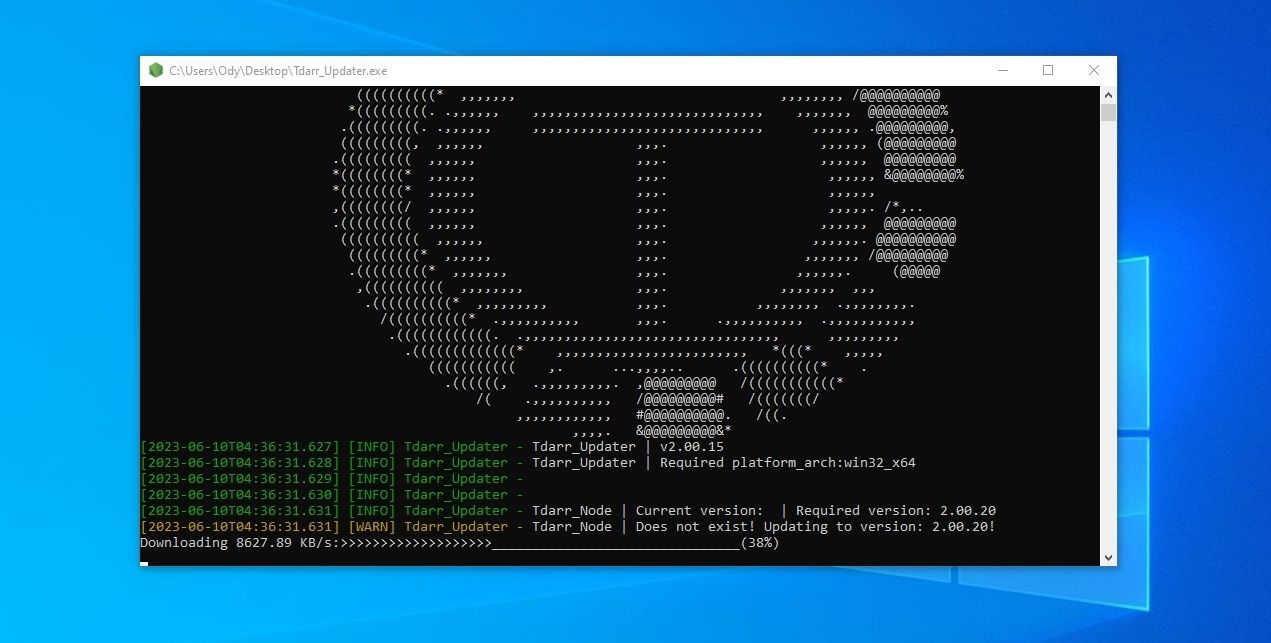Maximize the Tdarr Updater console window
The image size is (1271, 643).
pyautogui.click(x=1048, y=70)
